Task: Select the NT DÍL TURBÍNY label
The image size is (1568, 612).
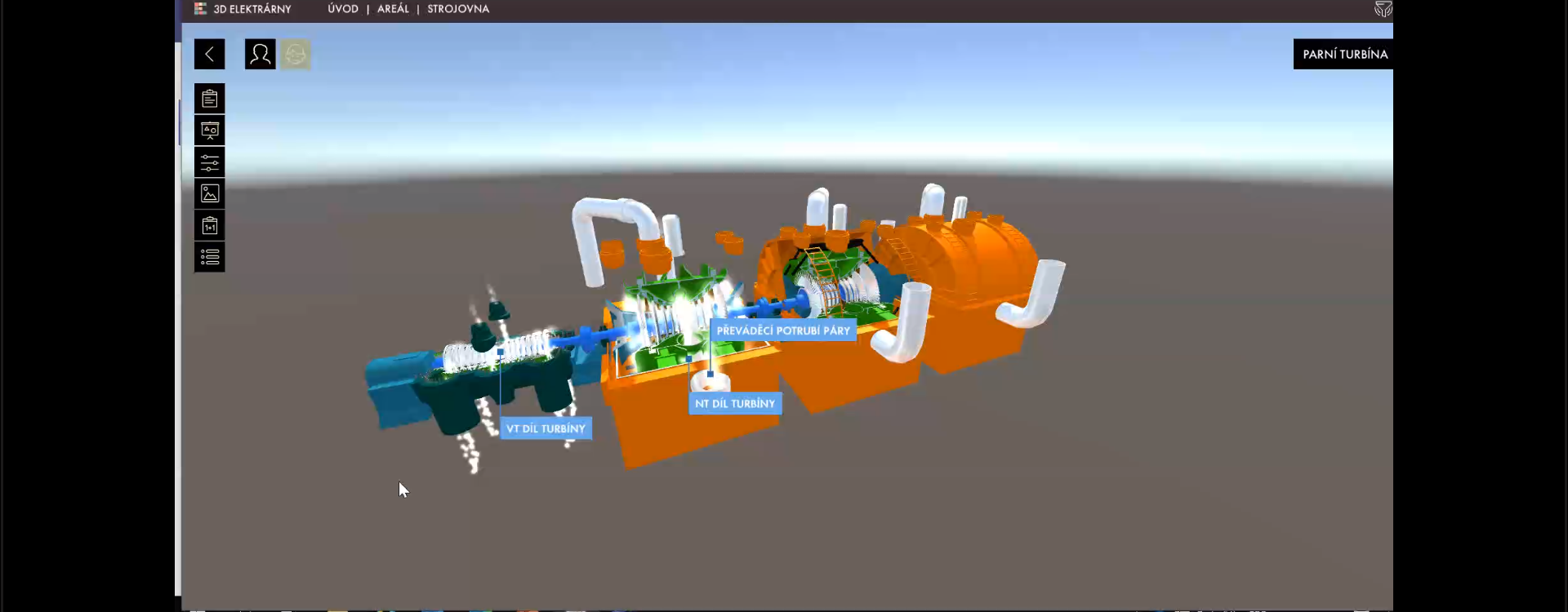Action: 735,403
